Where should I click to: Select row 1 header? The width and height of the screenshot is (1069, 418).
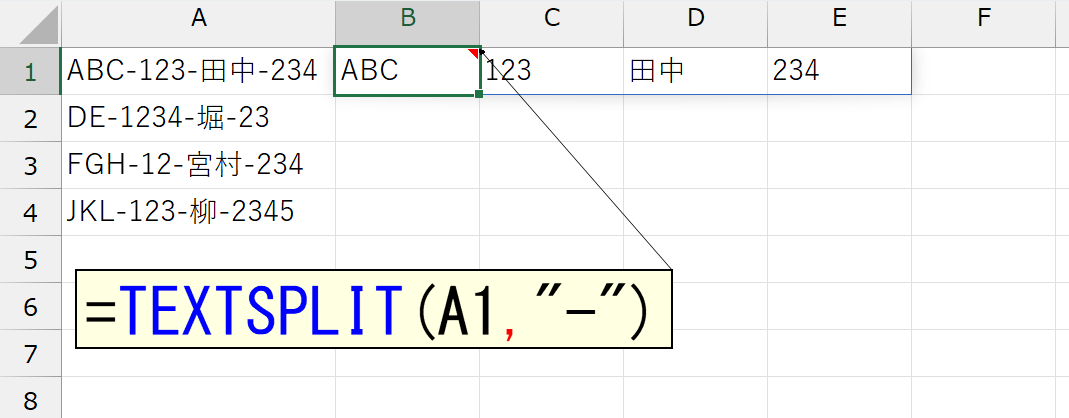(x=31, y=71)
